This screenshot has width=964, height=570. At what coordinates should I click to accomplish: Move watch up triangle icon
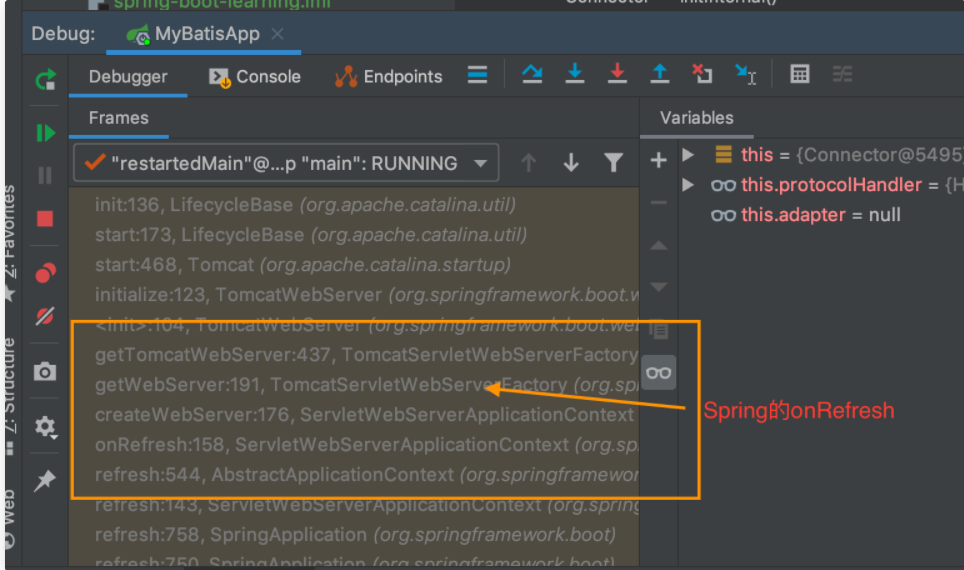tap(658, 245)
